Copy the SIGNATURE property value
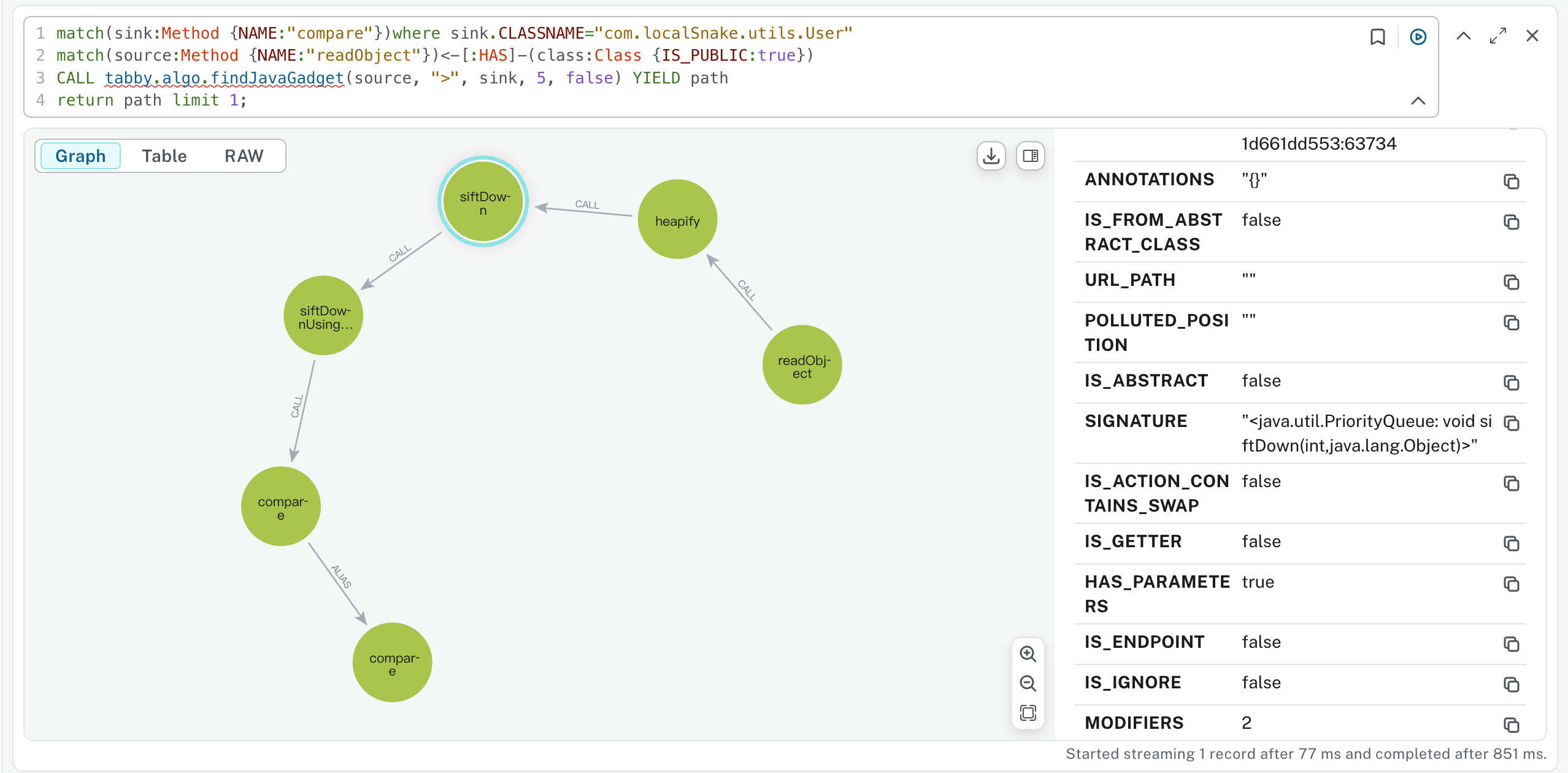This screenshot has width=1568, height=773. click(x=1511, y=423)
